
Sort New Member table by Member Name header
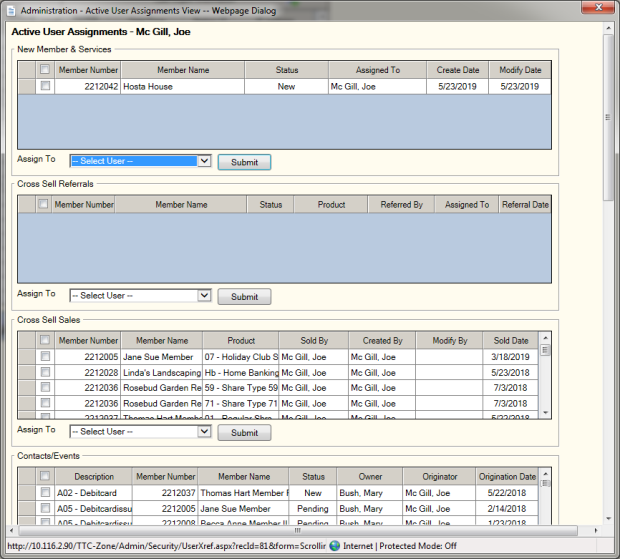point(183,70)
